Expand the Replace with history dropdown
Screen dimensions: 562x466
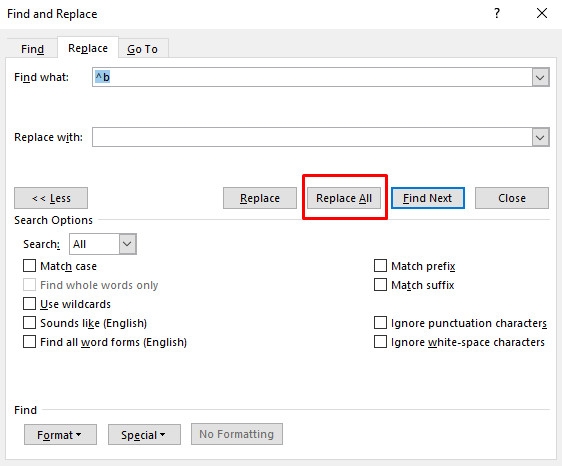coord(540,137)
